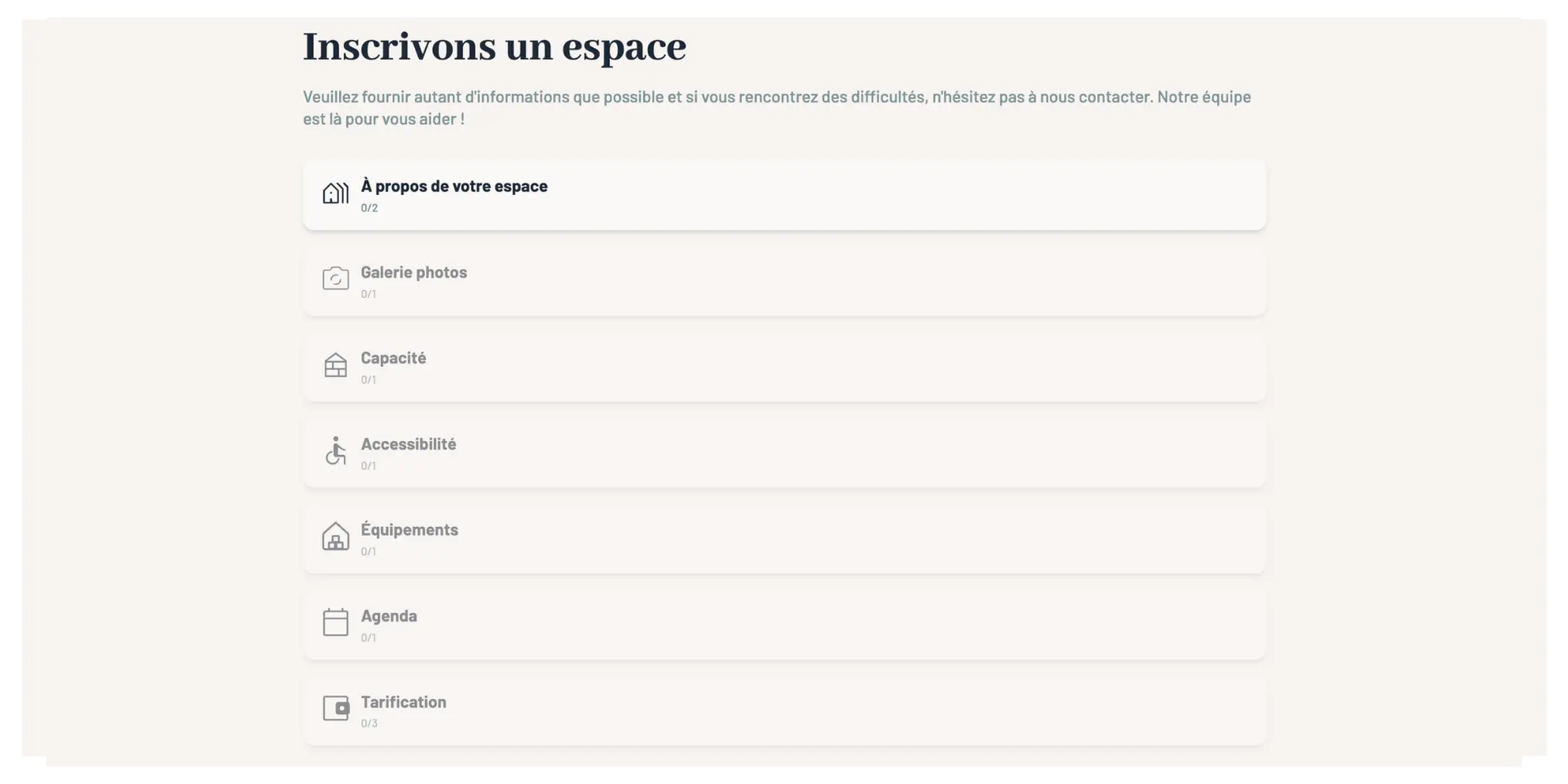Click the building icon next to Capacité
Viewport: 1568px width, 784px height.
click(x=335, y=365)
